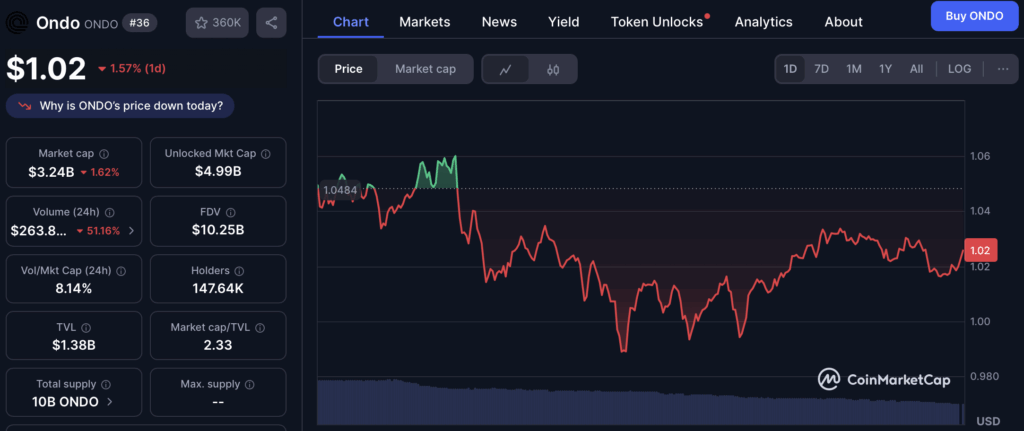Click the red 1.02 current price tag

[x=980, y=250]
